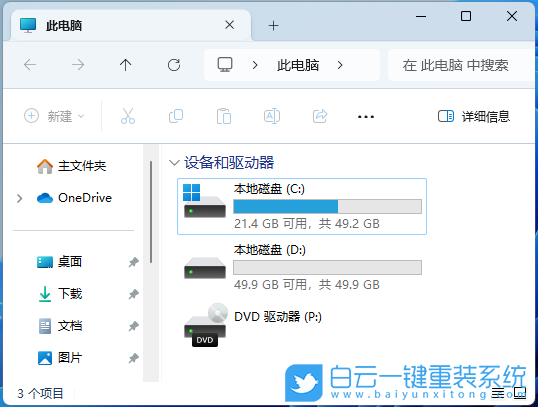Screen dimensions: 538x407
Task: Click the pin icon beside 文档
Action: [133, 326]
